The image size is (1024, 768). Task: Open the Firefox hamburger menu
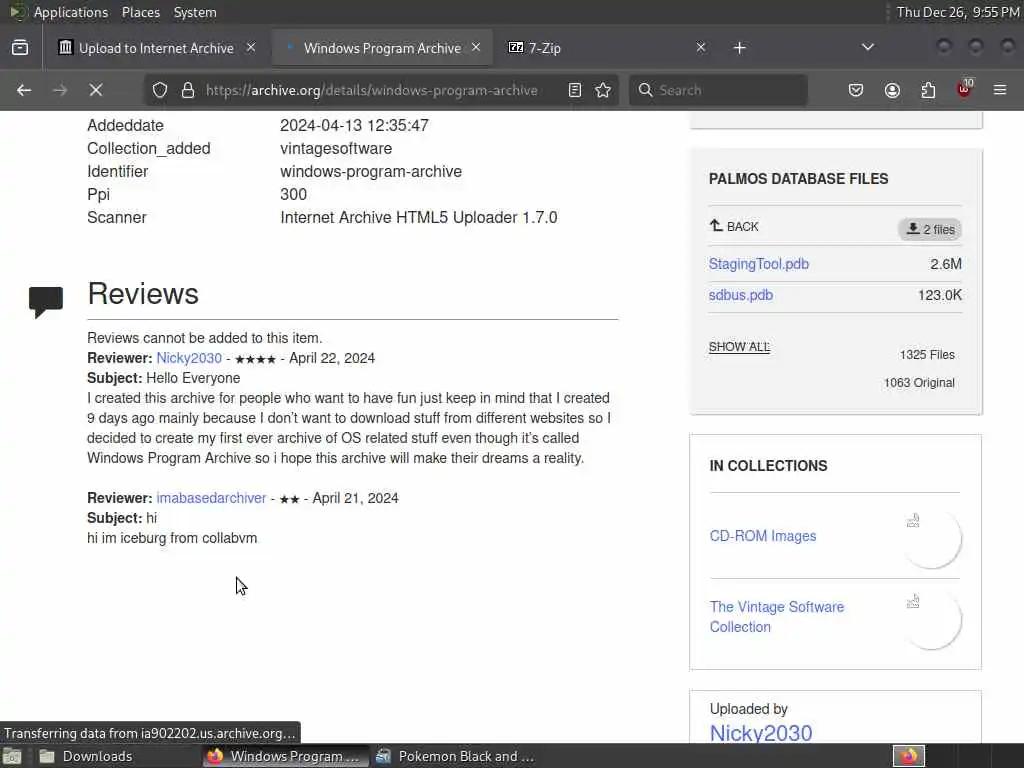pos(1000,90)
